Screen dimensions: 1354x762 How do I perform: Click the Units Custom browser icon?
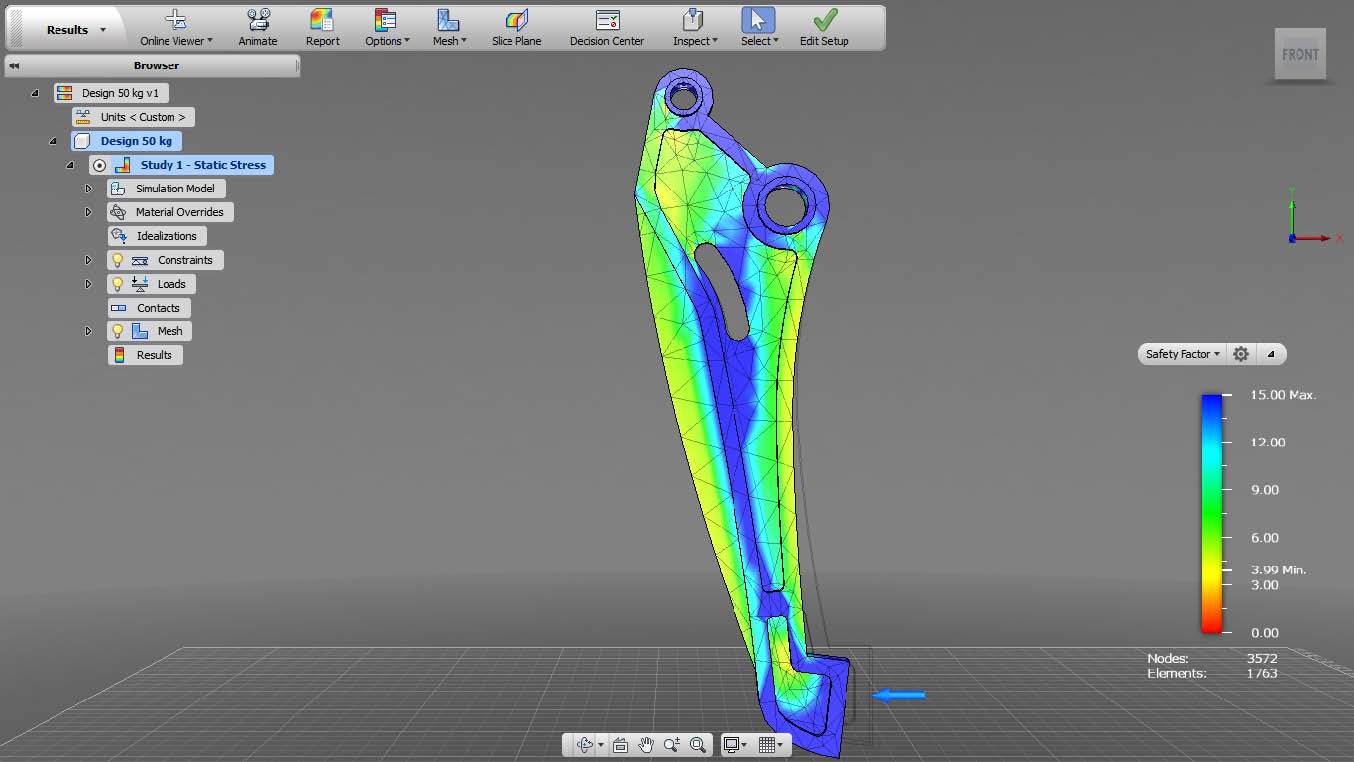point(83,117)
